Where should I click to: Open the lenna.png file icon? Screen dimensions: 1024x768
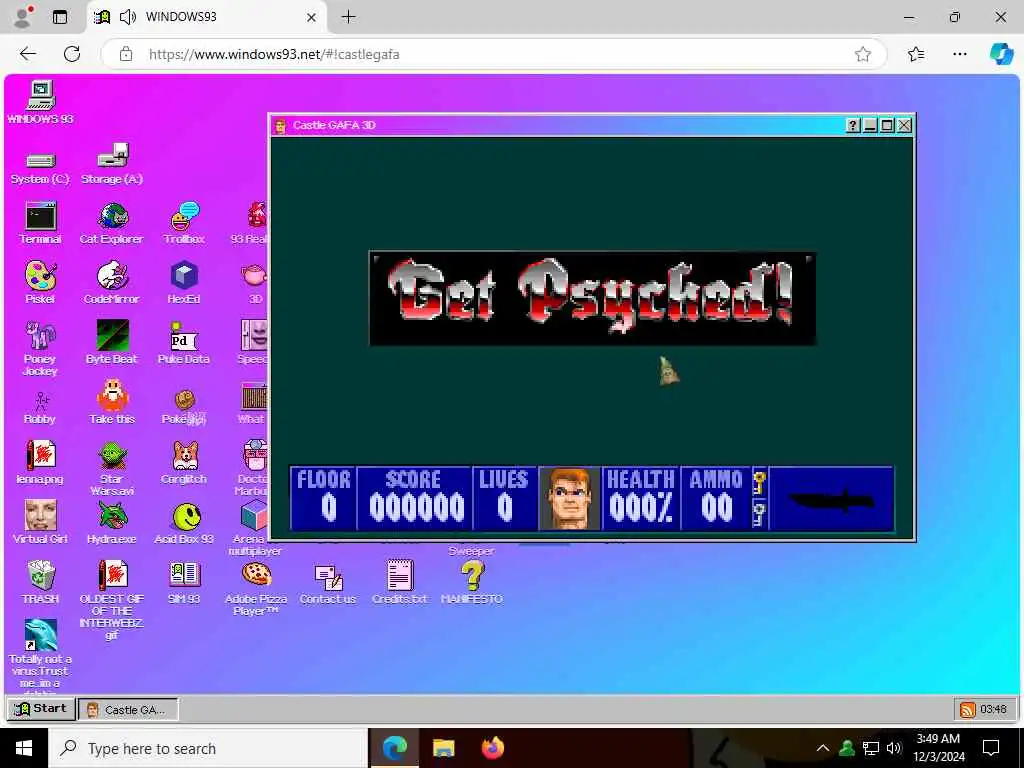click(40, 462)
